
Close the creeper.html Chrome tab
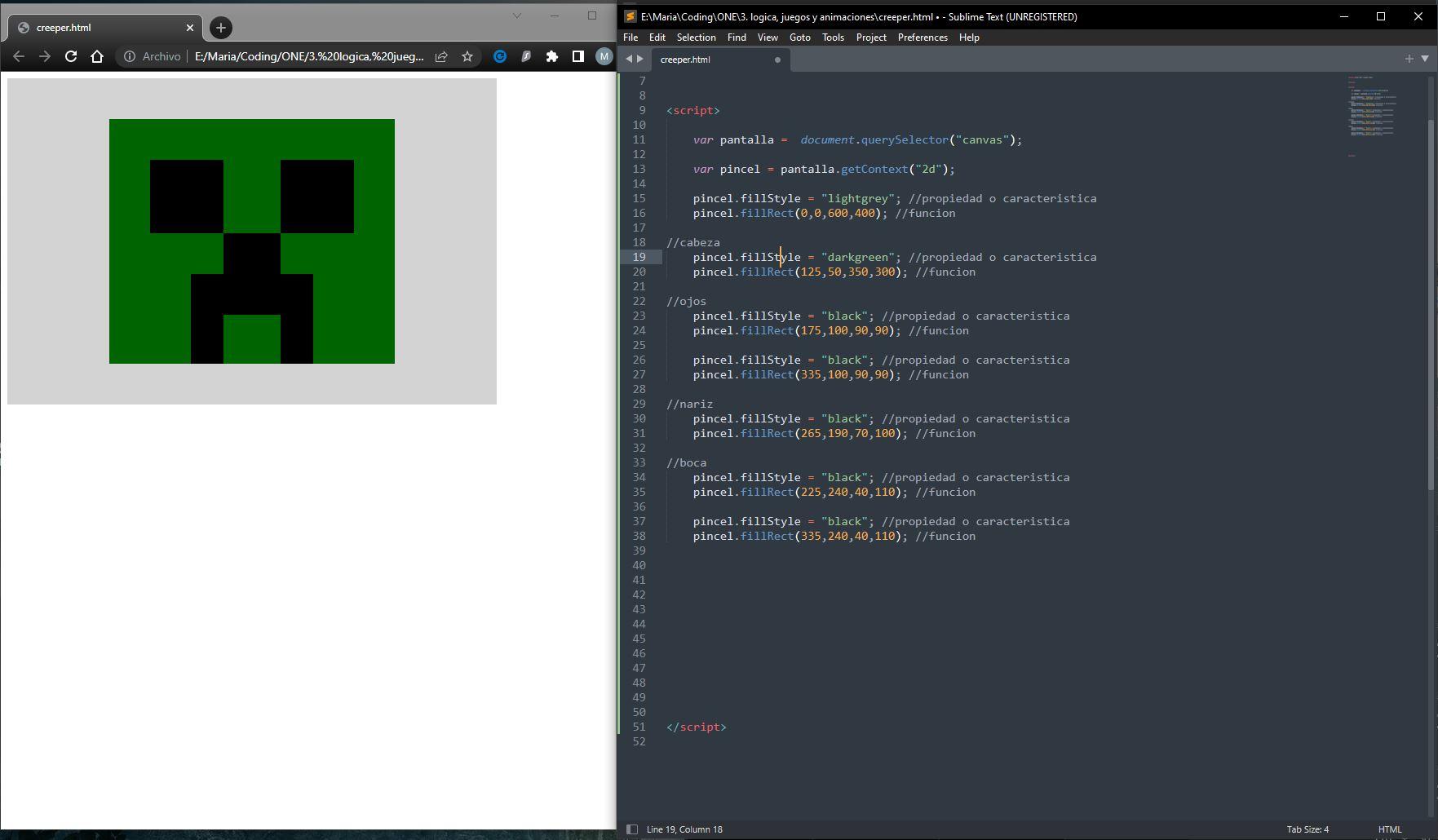click(x=190, y=28)
